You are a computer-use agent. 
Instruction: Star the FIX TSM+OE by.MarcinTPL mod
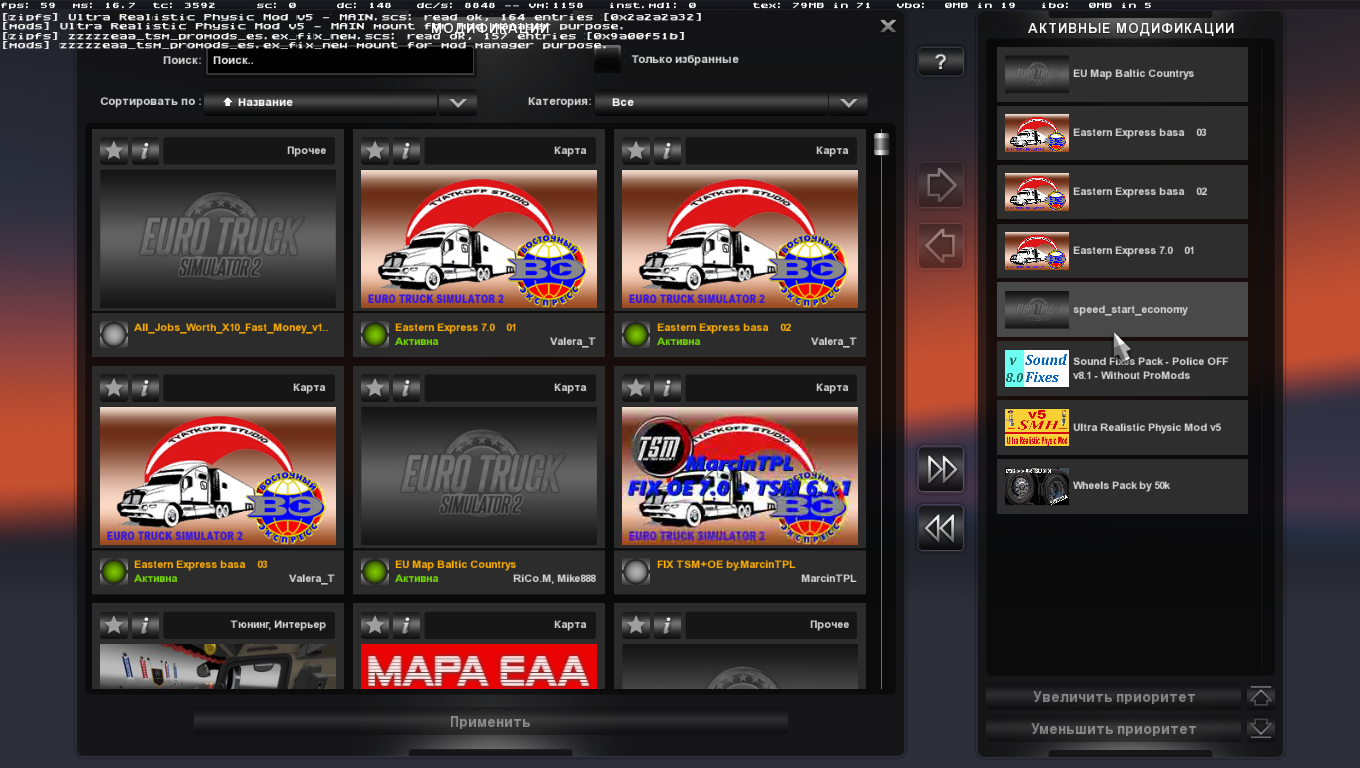pyautogui.click(x=636, y=388)
